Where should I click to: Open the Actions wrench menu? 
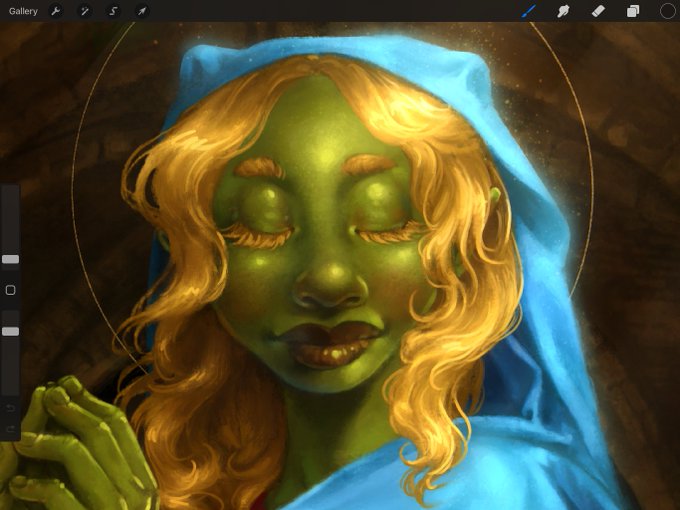point(56,11)
